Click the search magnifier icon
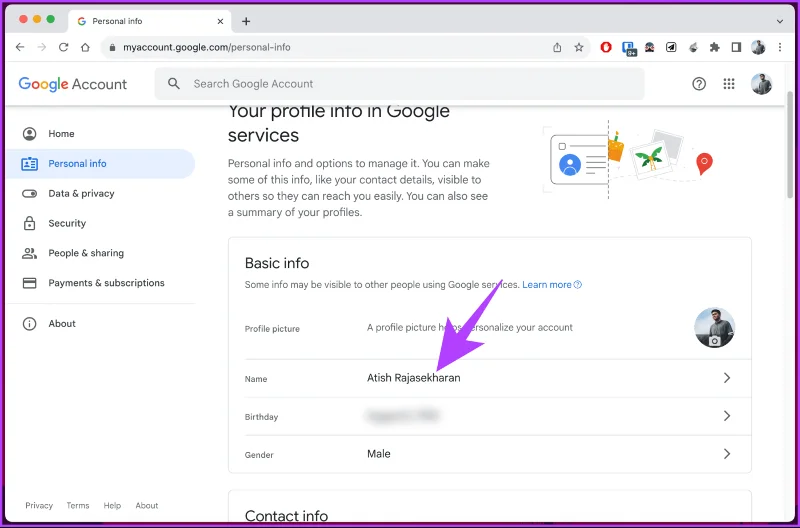 click(173, 84)
